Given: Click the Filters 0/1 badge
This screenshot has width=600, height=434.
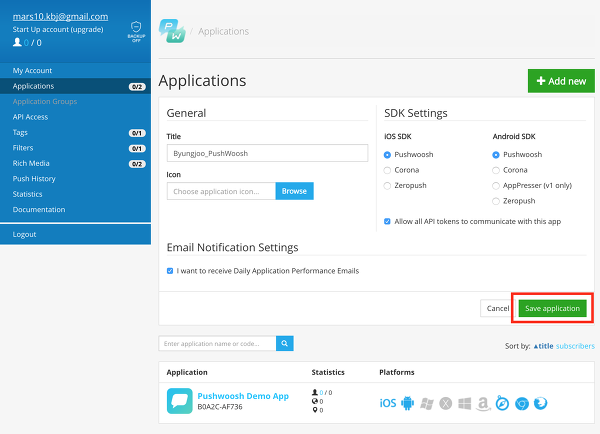Looking at the screenshot, I should [x=137, y=148].
